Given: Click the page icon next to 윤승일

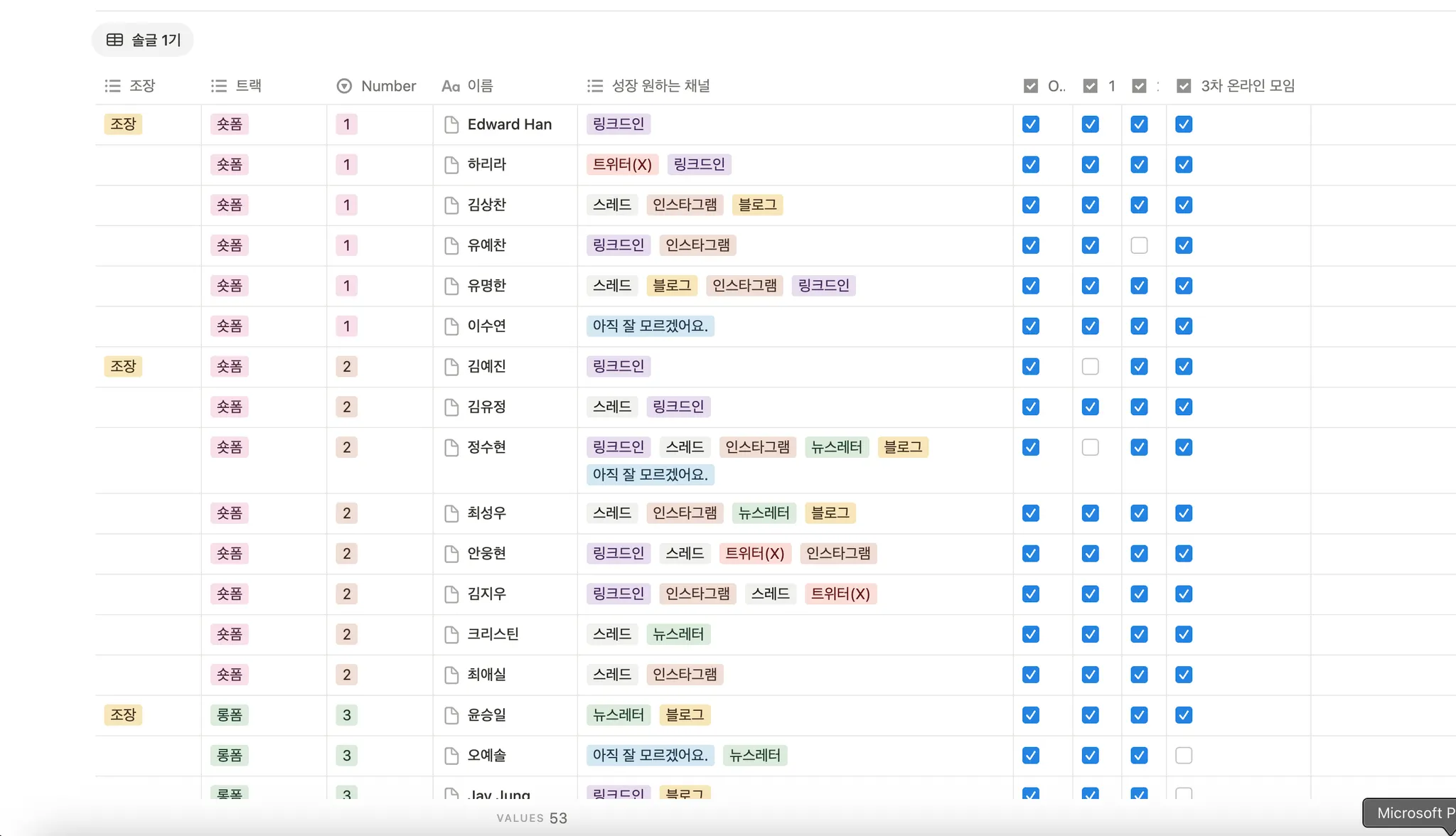Looking at the screenshot, I should click(451, 715).
